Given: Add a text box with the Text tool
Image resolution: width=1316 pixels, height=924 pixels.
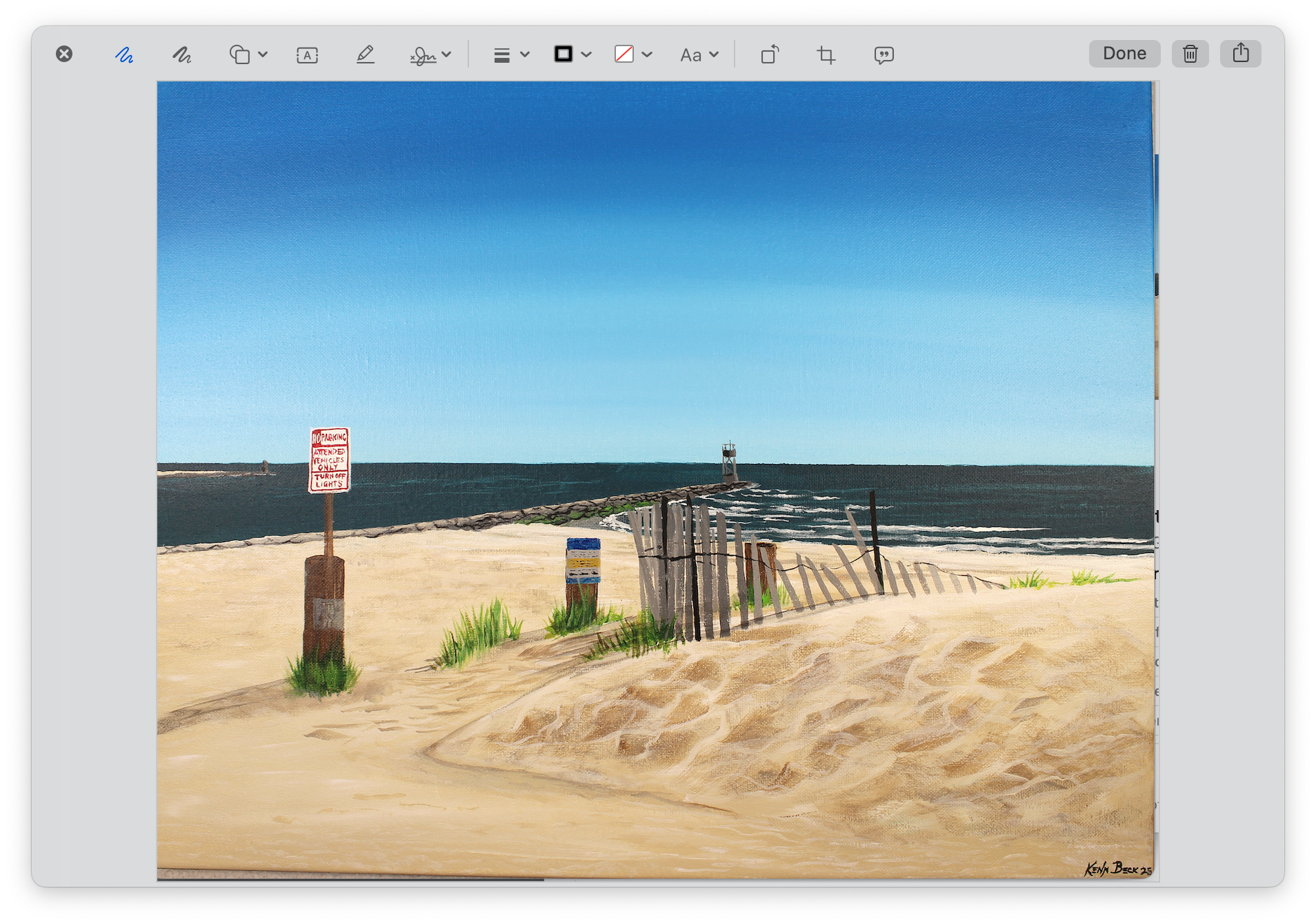Looking at the screenshot, I should (x=308, y=54).
